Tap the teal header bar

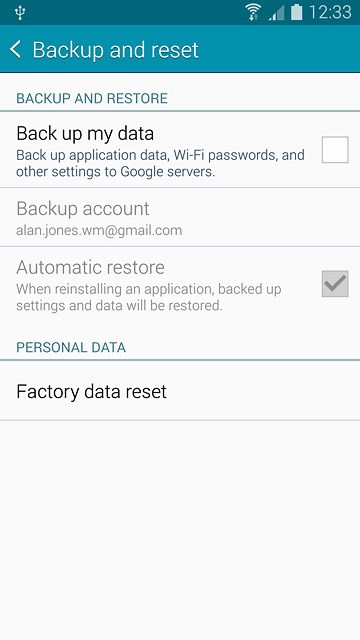pos(180,49)
